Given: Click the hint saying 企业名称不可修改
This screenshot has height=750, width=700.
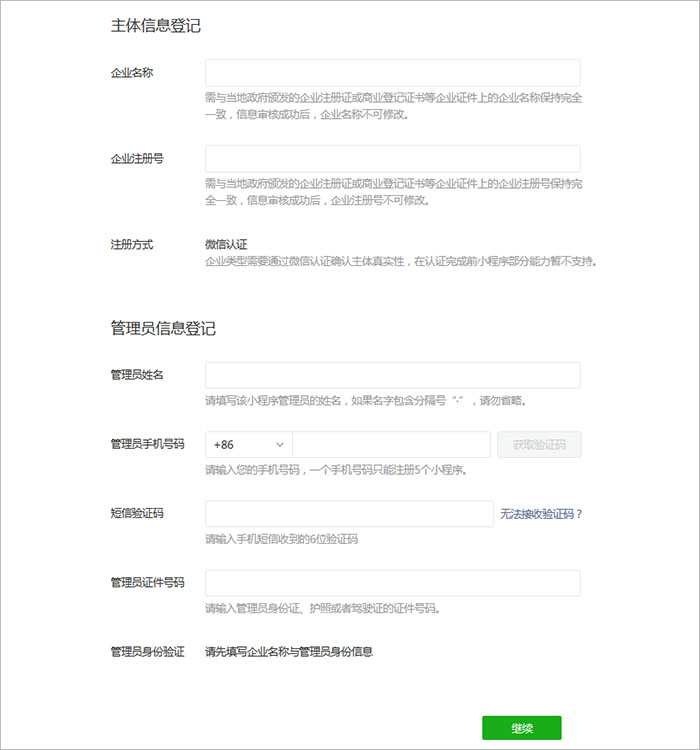Looking at the screenshot, I should point(394,106).
